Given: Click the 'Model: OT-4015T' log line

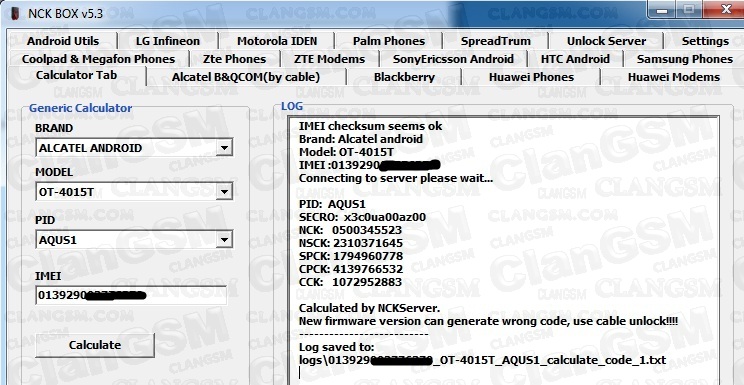Looking at the screenshot, I should coord(346,152).
